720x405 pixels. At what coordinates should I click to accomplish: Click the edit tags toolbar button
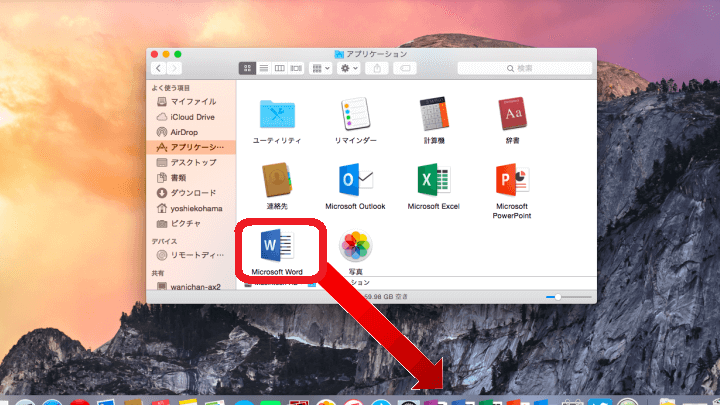click(405, 68)
